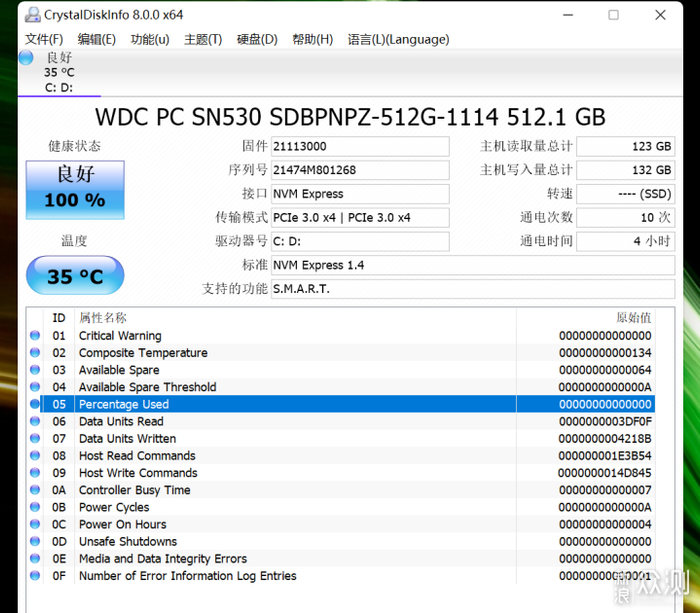The image size is (700, 613).
Task: Select the Host Read Commands attribute name
Action: click(x=137, y=456)
